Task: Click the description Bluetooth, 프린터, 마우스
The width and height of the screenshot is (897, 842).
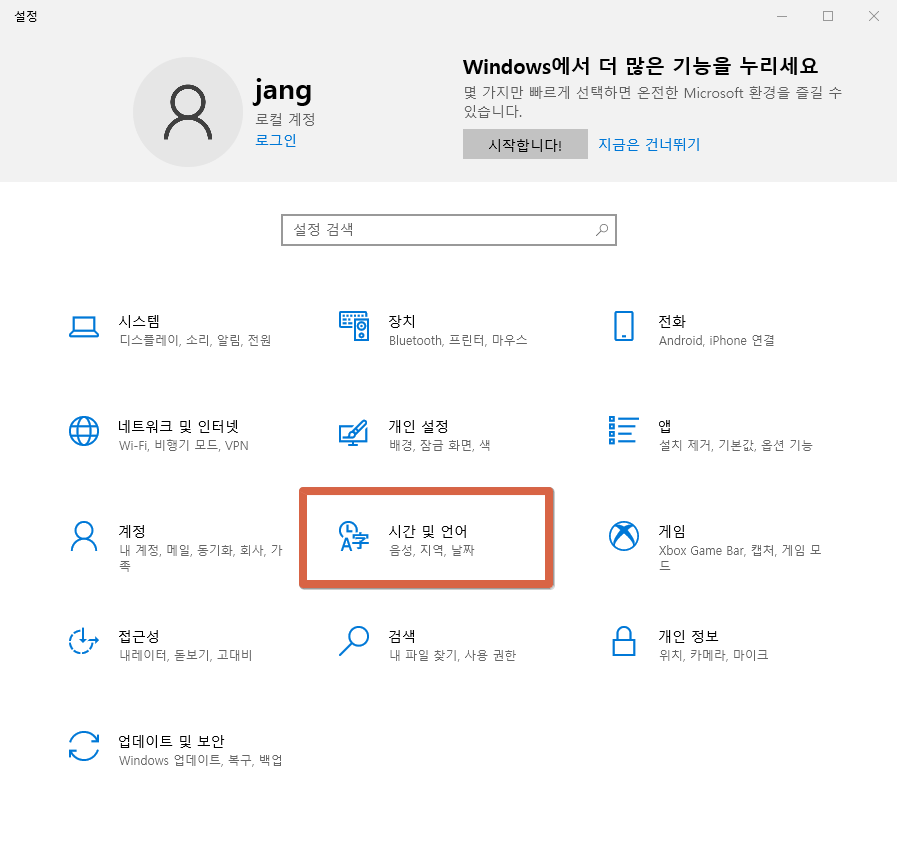Action: point(458,340)
